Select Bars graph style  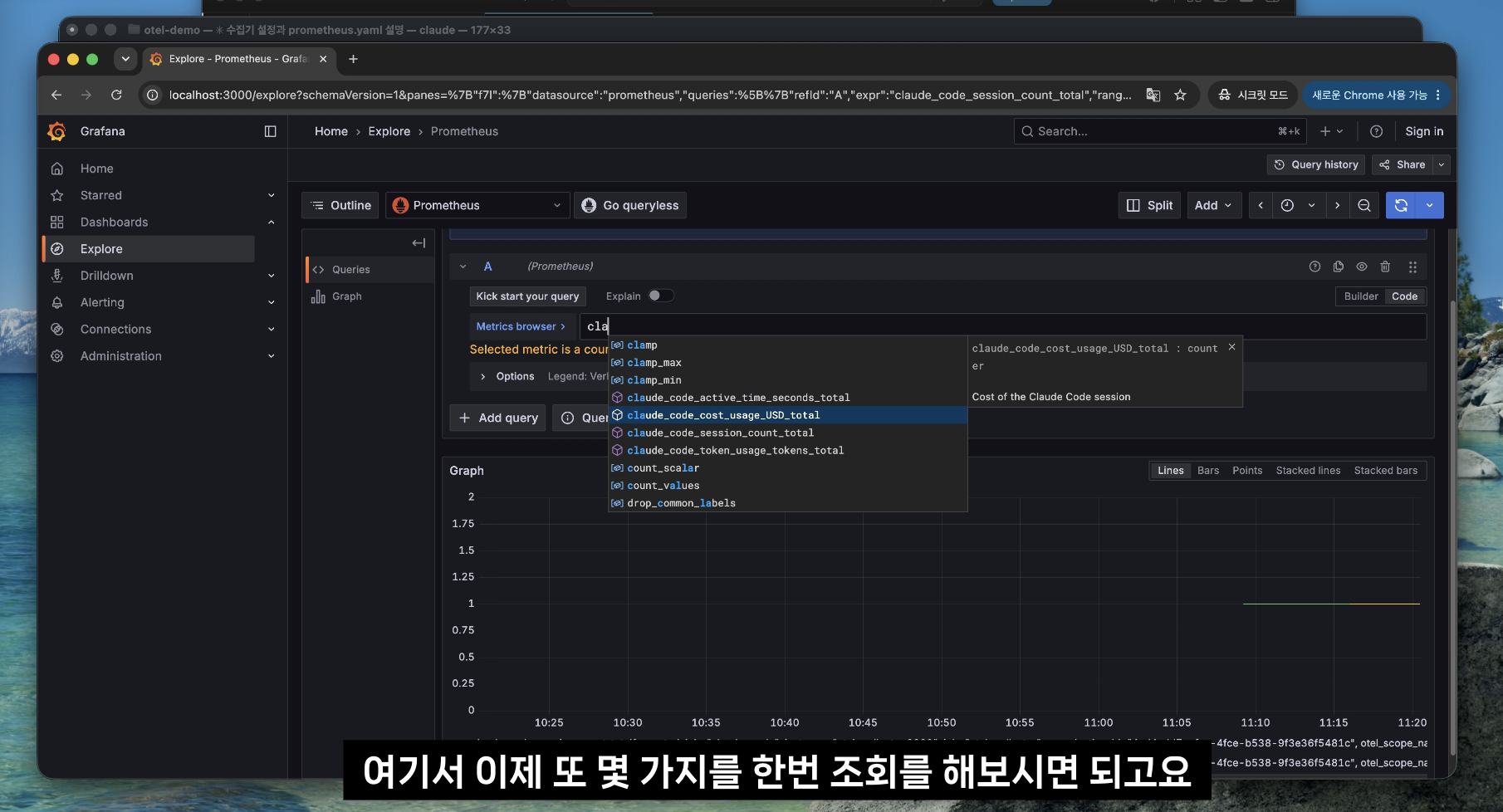1208,471
